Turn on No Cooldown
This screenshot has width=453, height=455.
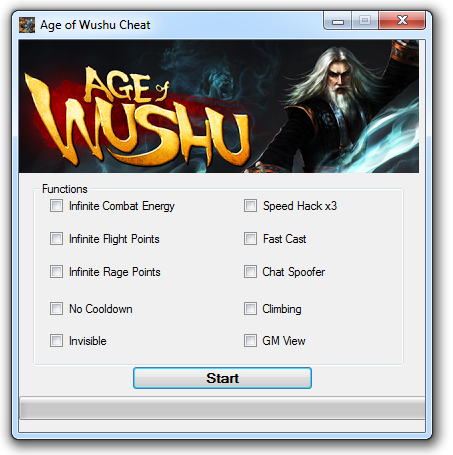(x=56, y=309)
